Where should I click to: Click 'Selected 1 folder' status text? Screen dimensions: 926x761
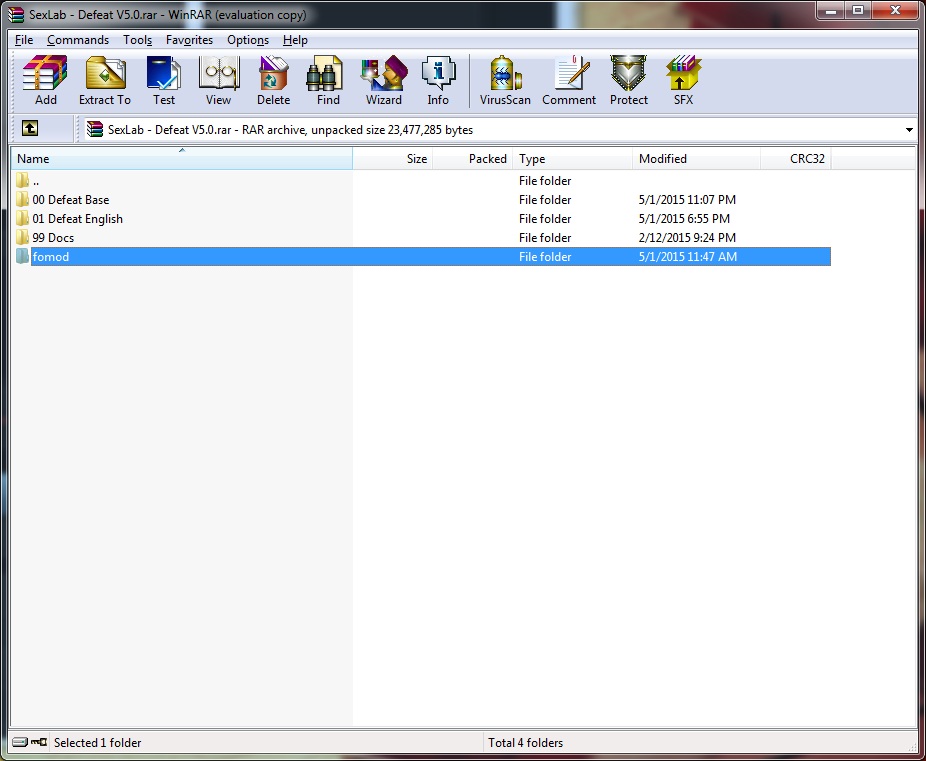click(97, 742)
